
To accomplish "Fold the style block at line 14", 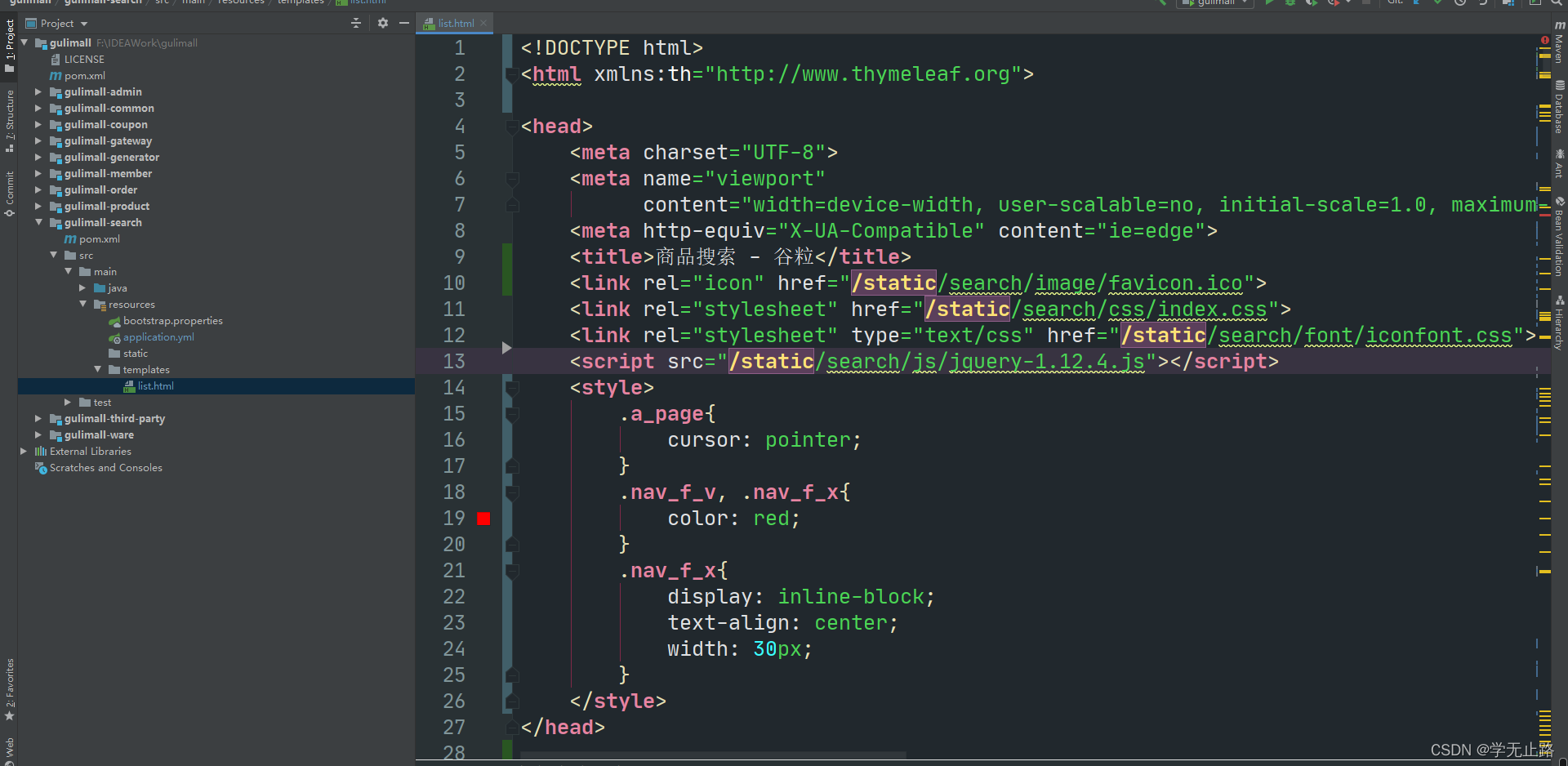I will click(x=512, y=388).
